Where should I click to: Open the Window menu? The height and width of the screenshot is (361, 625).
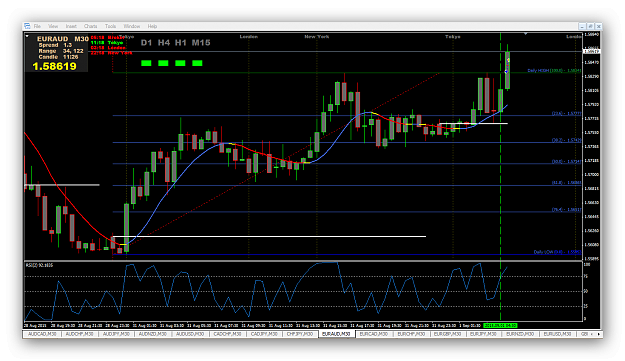[x=132, y=26]
